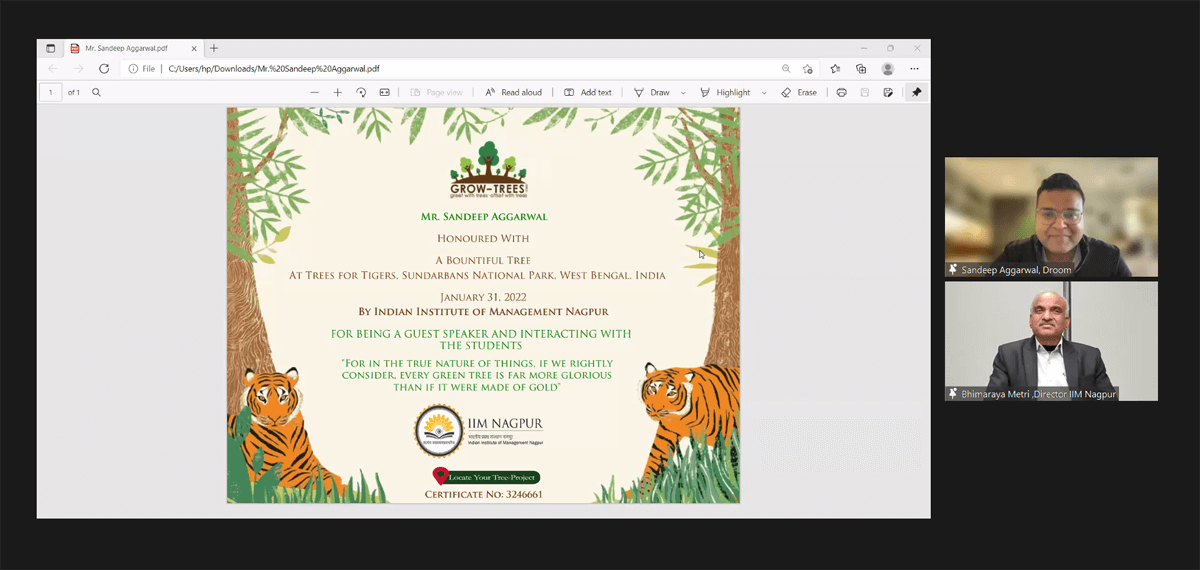Open the Favorites list
Viewport: 1200px width, 570px height.
pyautogui.click(x=835, y=69)
